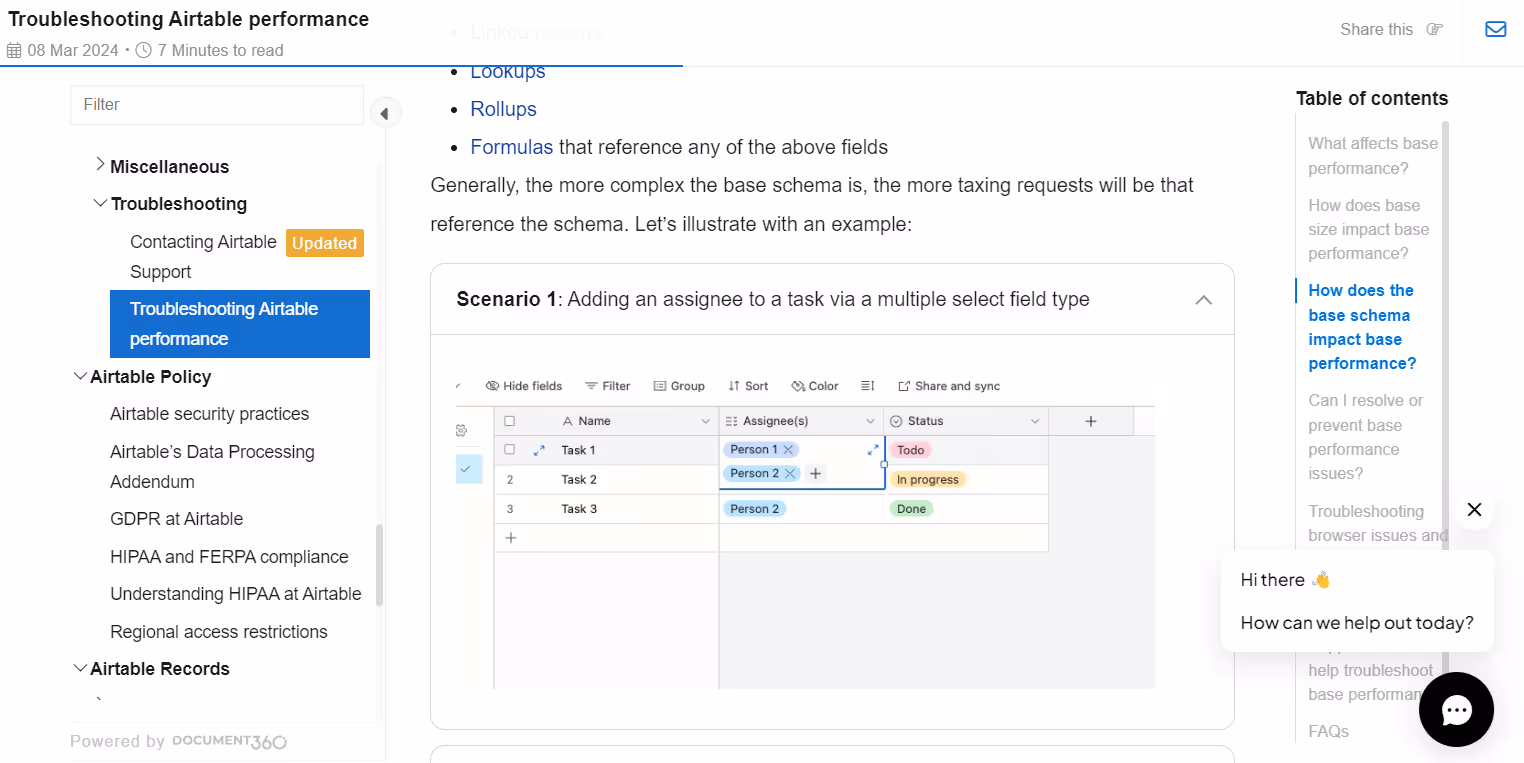
Task: Collapse the Troubleshooting category
Action: click(x=100, y=203)
